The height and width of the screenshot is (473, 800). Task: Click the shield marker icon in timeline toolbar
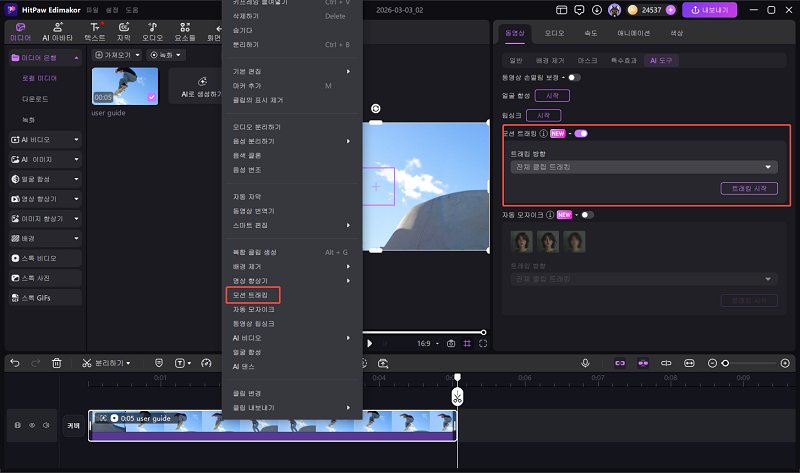pos(159,363)
